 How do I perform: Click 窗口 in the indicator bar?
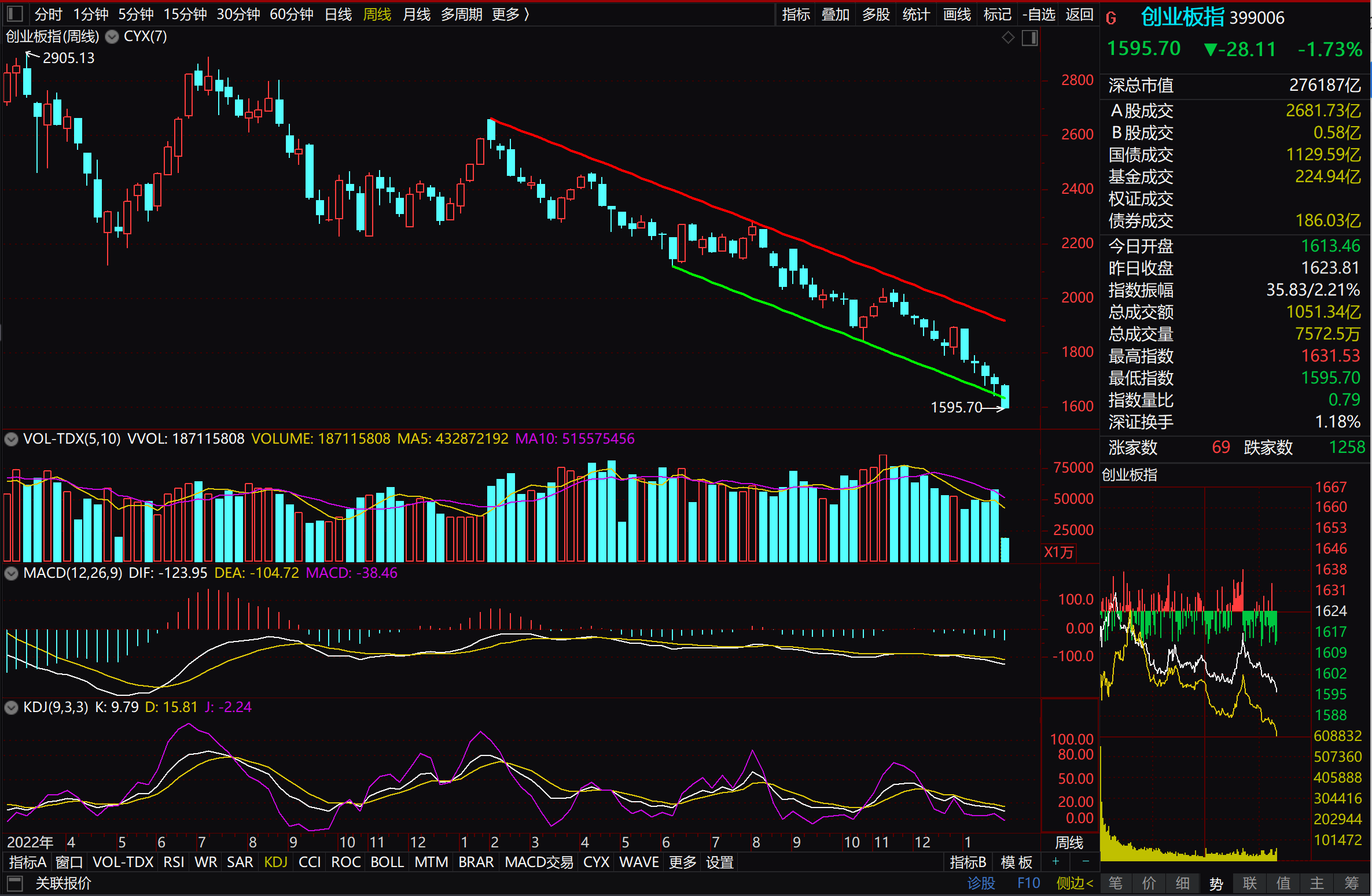tap(69, 862)
